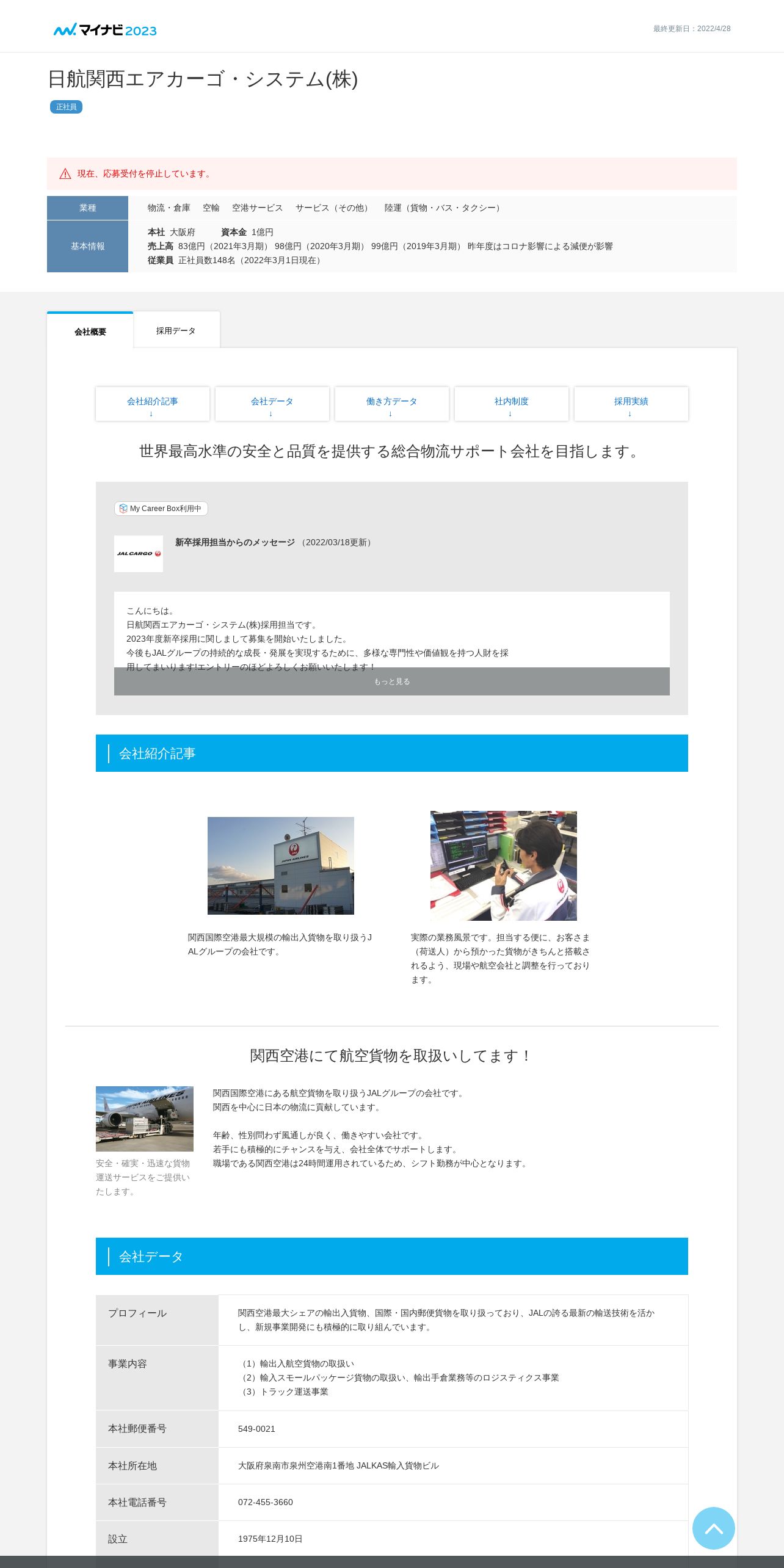Switch to the 採用データ tab
The width and height of the screenshot is (784, 1568).
(x=176, y=330)
